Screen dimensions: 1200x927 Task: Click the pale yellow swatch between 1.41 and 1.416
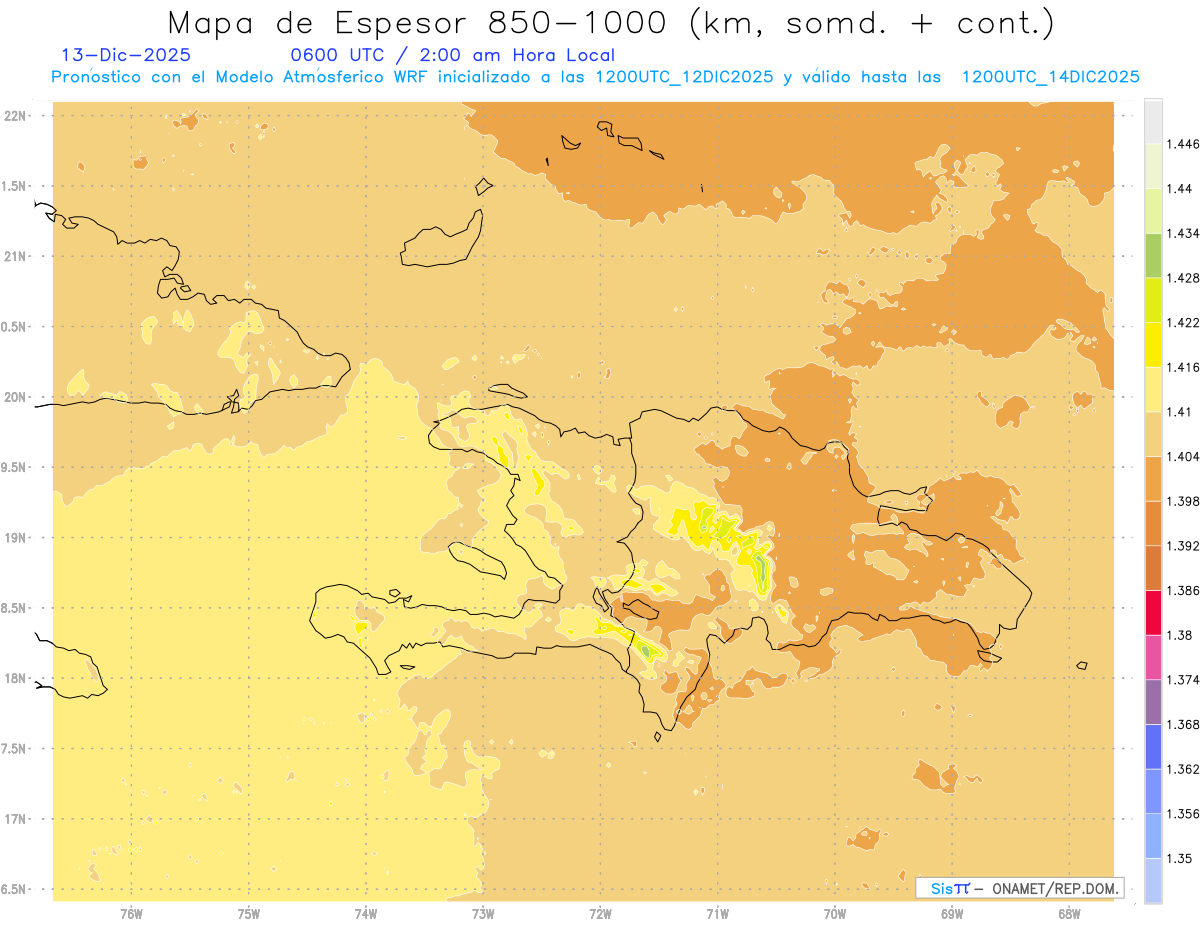pos(1153,389)
